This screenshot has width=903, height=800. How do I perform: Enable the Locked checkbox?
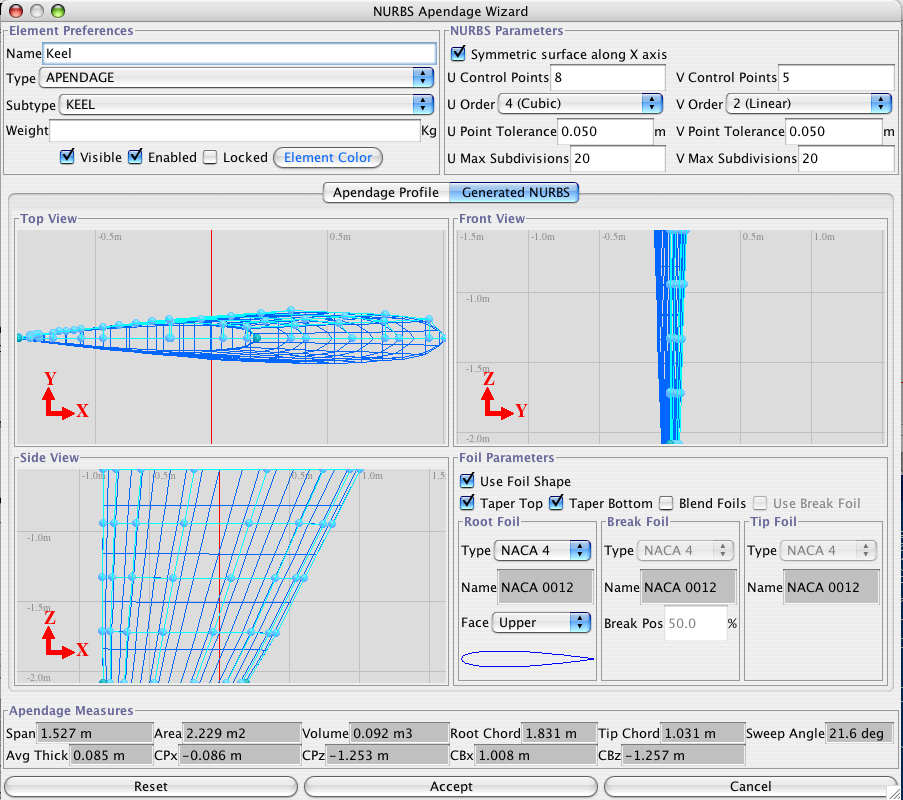tap(210, 157)
